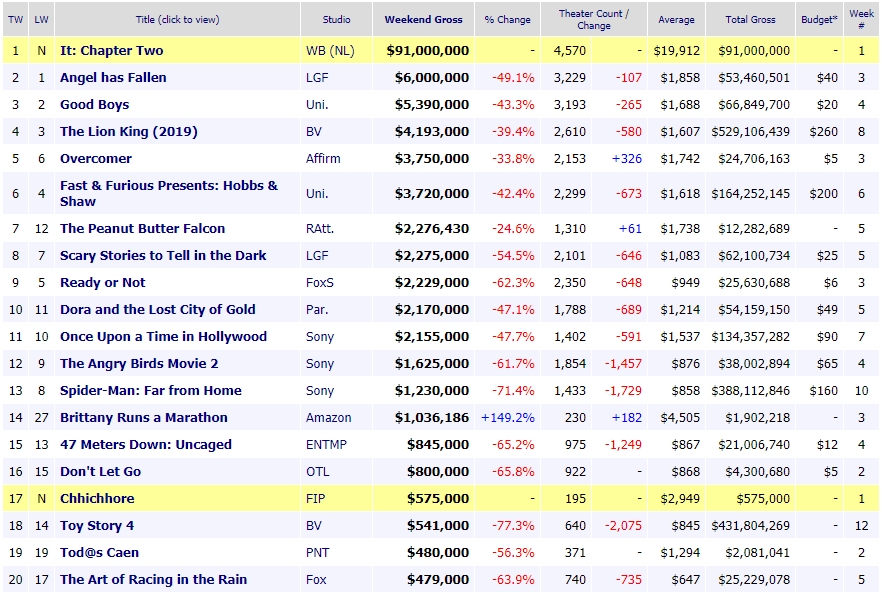Click the $431,804,269 total gross value
This screenshot has height=597, width=882.
(x=751, y=526)
